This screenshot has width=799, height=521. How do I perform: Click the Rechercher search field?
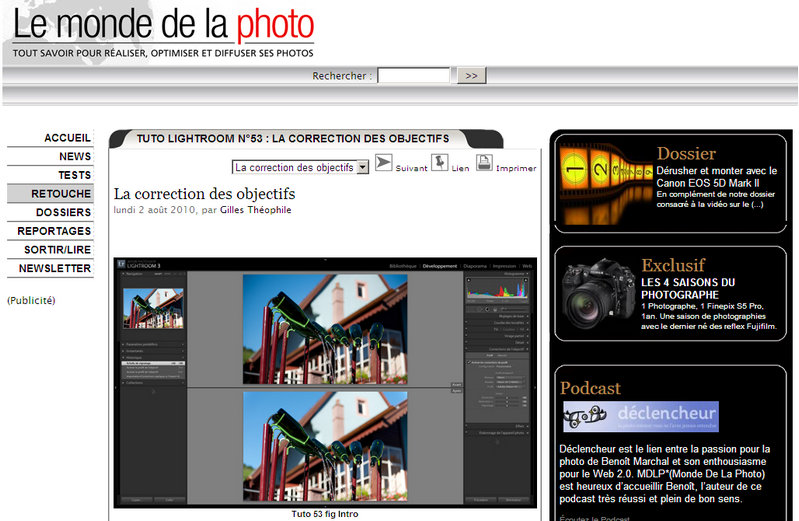click(x=413, y=75)
